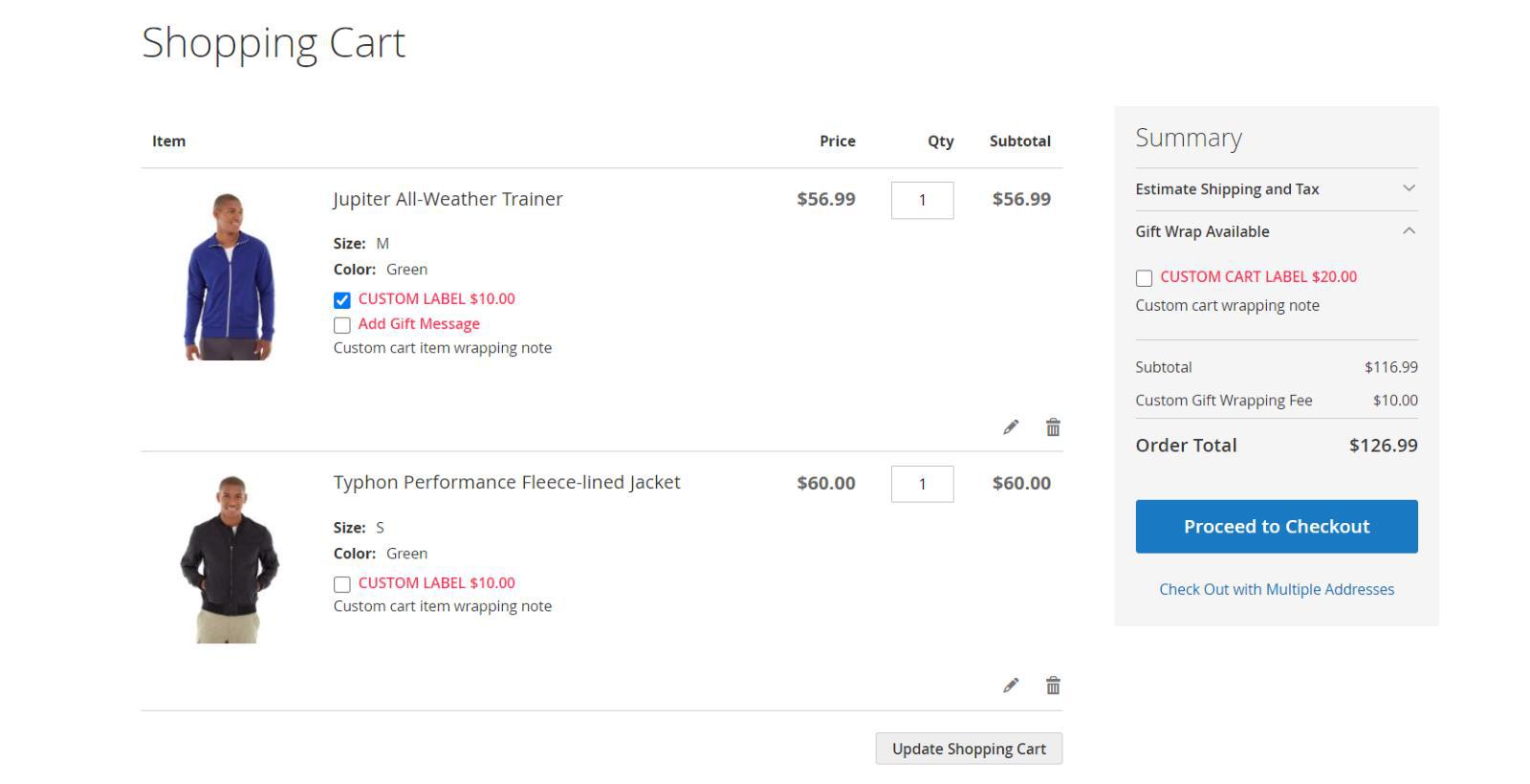Open the Typhon Performance Fleece-lined Jacket link

(x=507, y=482)
